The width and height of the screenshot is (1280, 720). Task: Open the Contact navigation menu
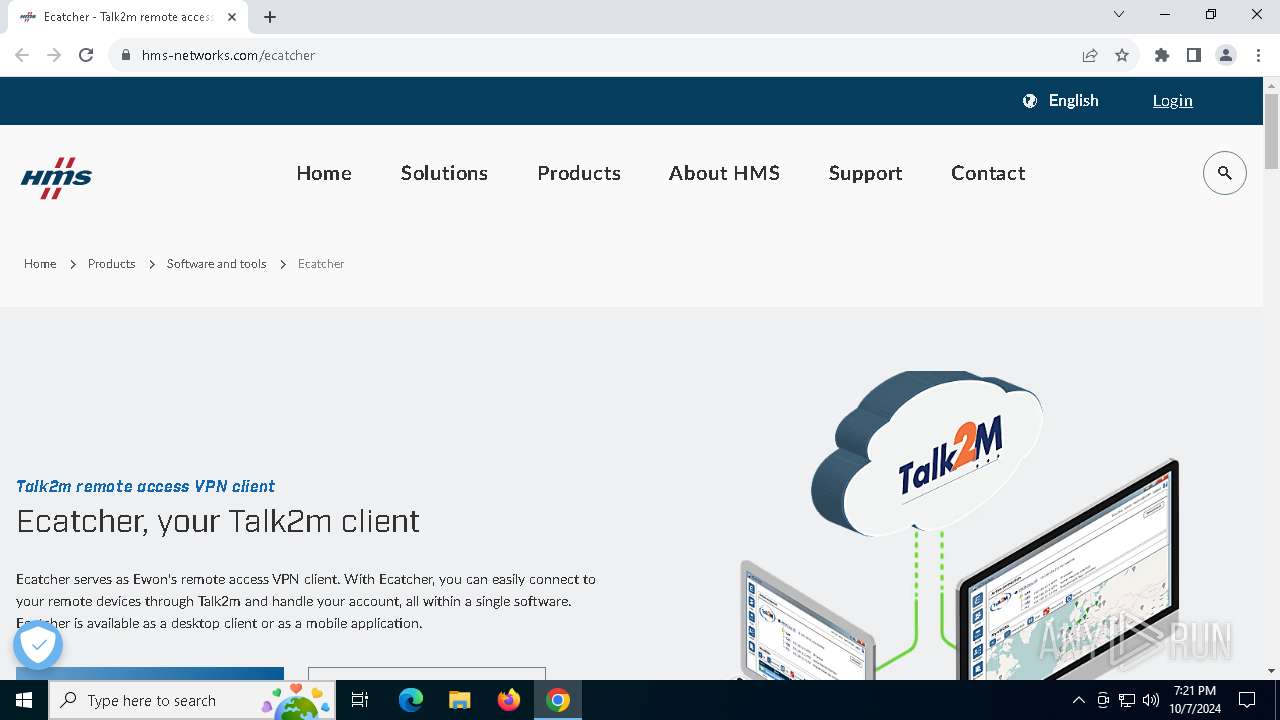click(x=988, y=173)
